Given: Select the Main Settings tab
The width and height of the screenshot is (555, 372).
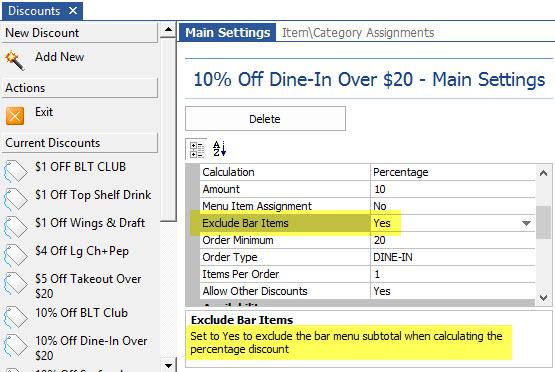Looking at the screenshot, I should (227, 33).
